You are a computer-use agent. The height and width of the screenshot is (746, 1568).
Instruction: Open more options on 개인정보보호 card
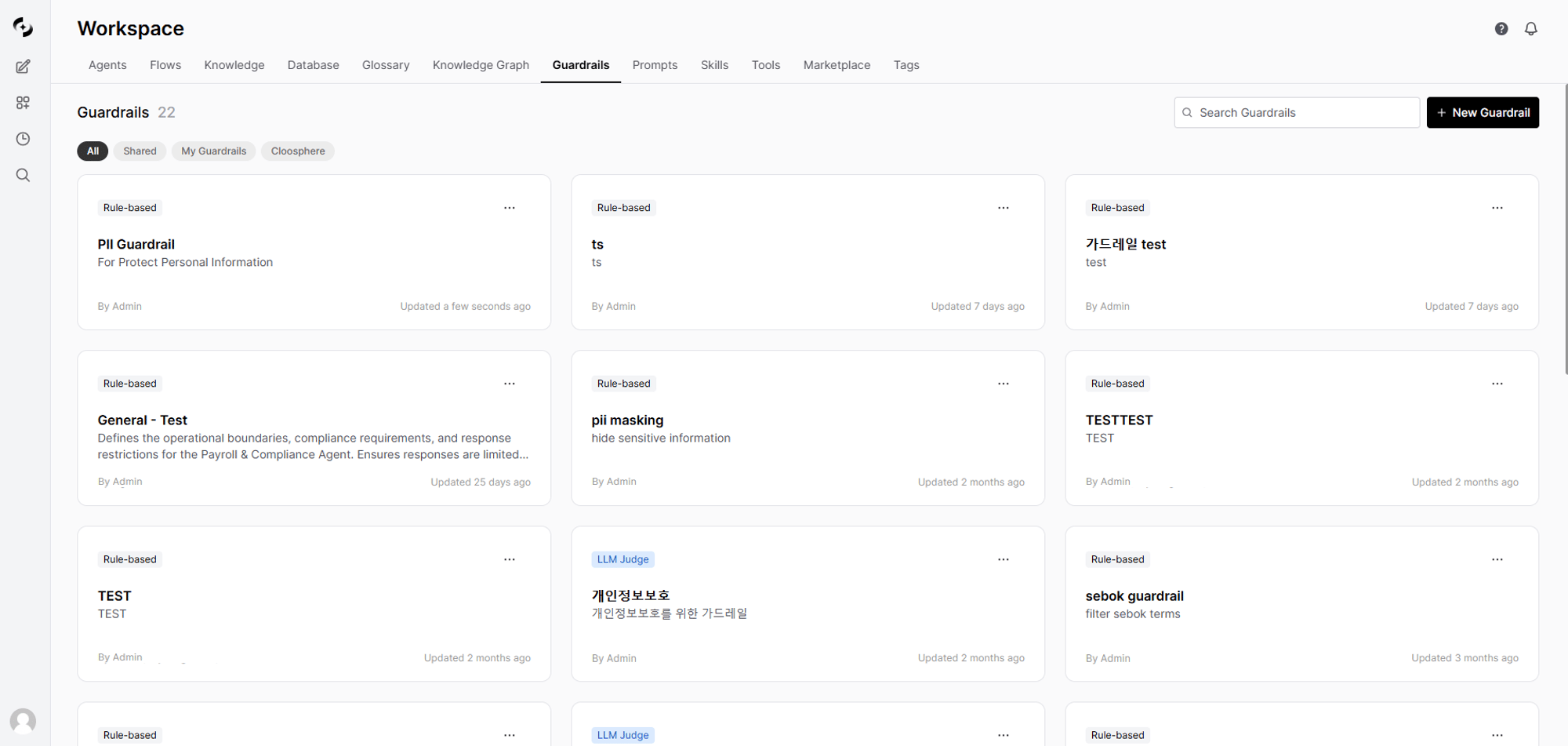pos(1004,559)
